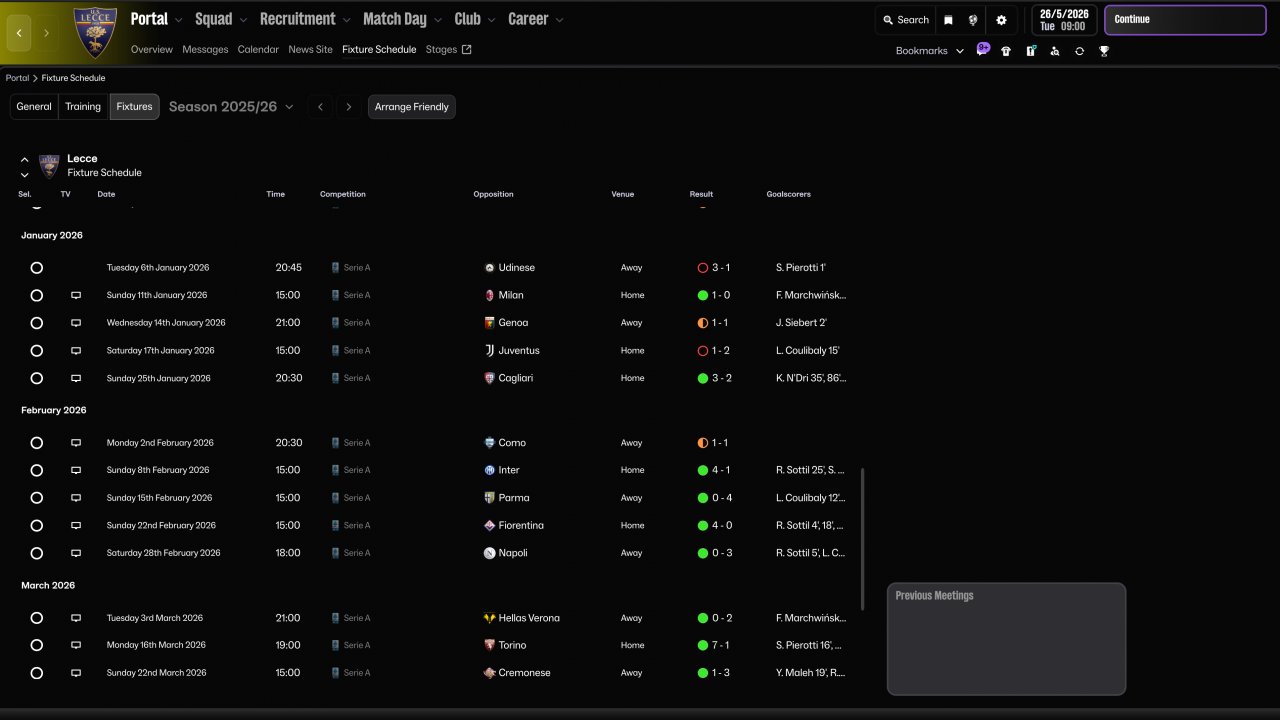Go to the next season with right chevron
The image size is (1280, 720).
coord(348,107)
